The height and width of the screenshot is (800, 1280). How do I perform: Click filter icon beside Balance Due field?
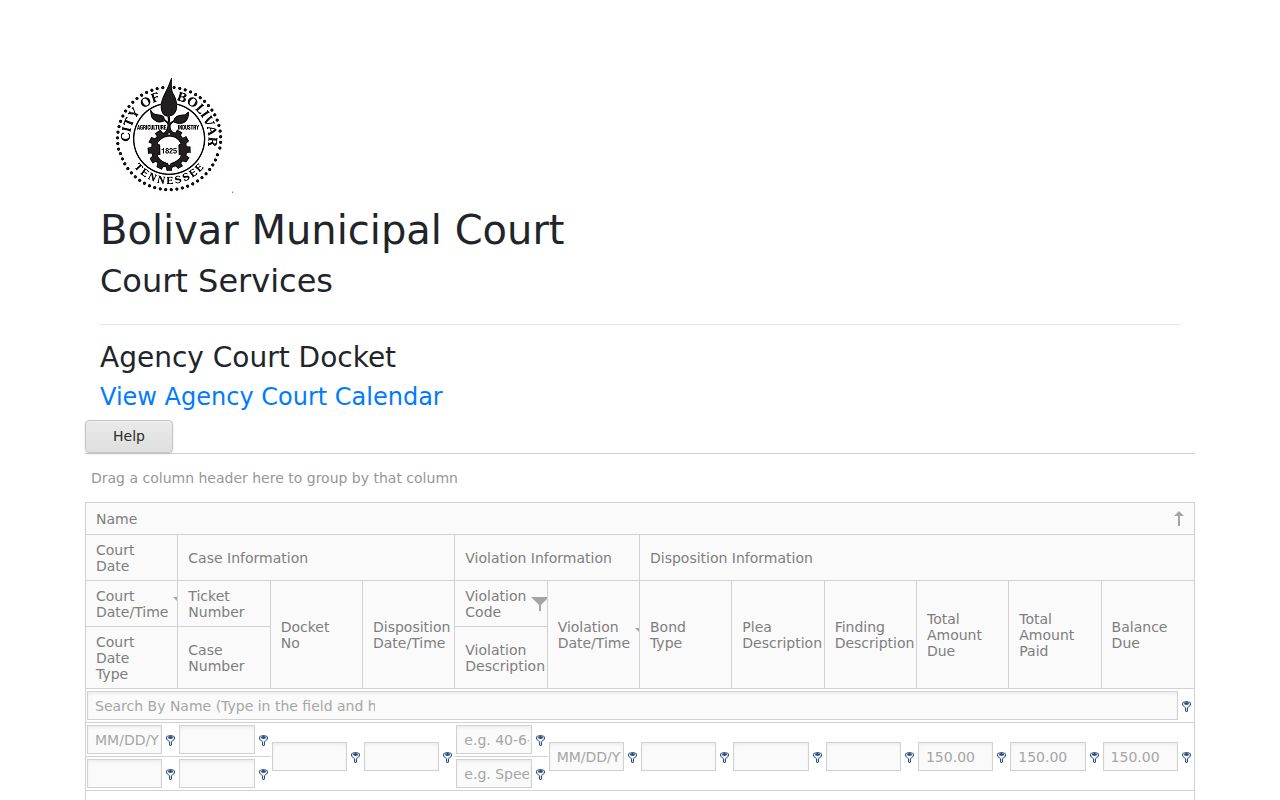coord(1186,757)
